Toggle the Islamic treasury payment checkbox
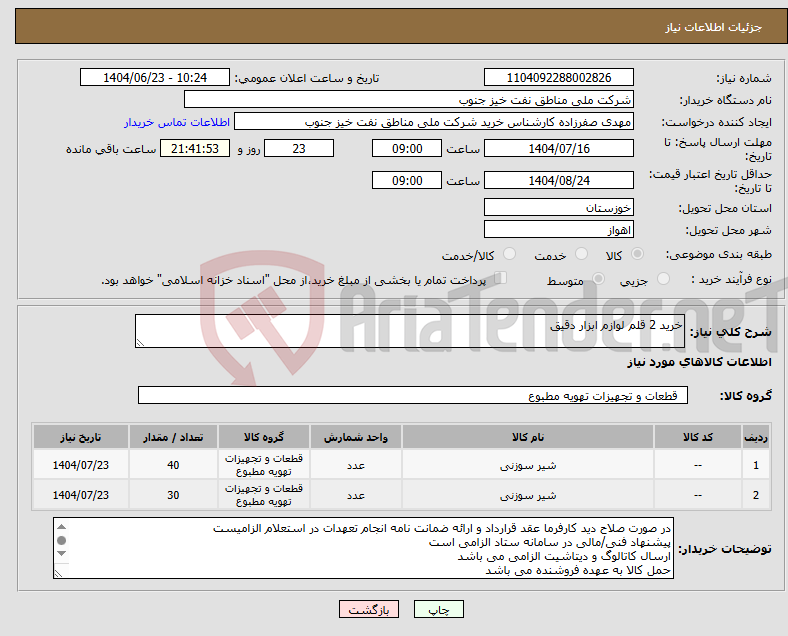The image size is (788, 636). [501, 278]
